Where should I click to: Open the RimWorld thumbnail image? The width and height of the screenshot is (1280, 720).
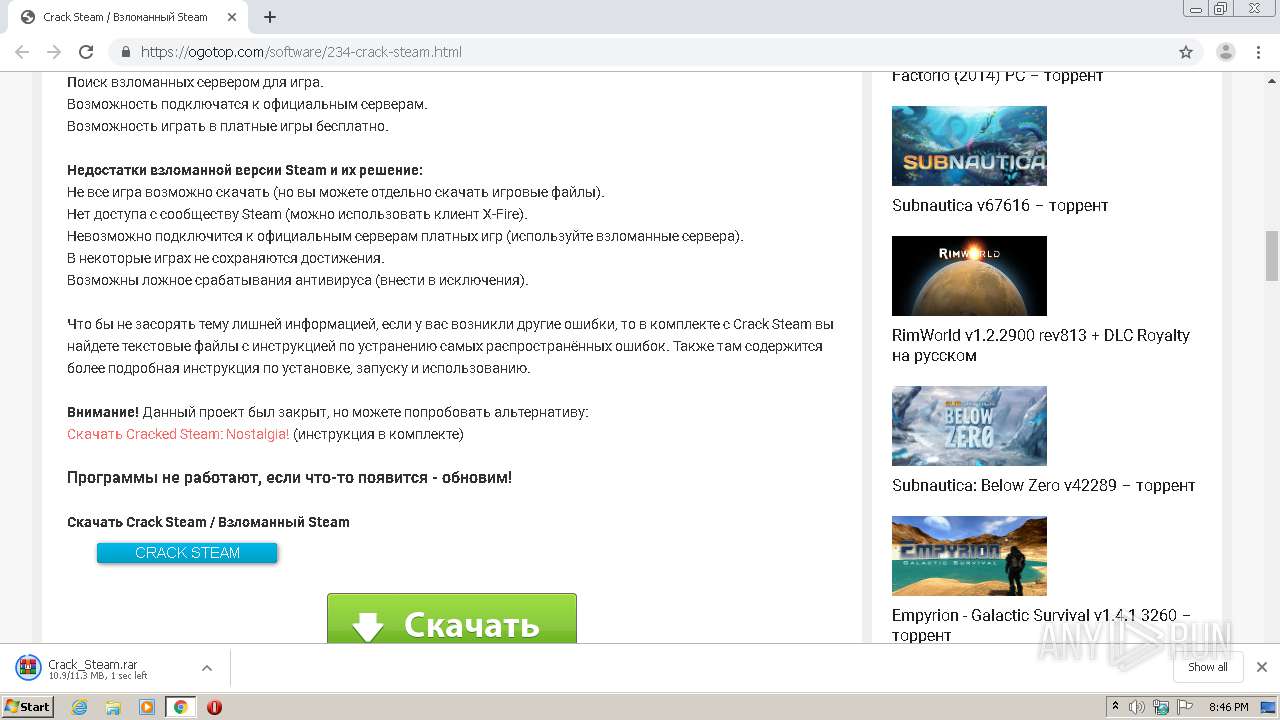pyautogui.click(x=969, y=276)
